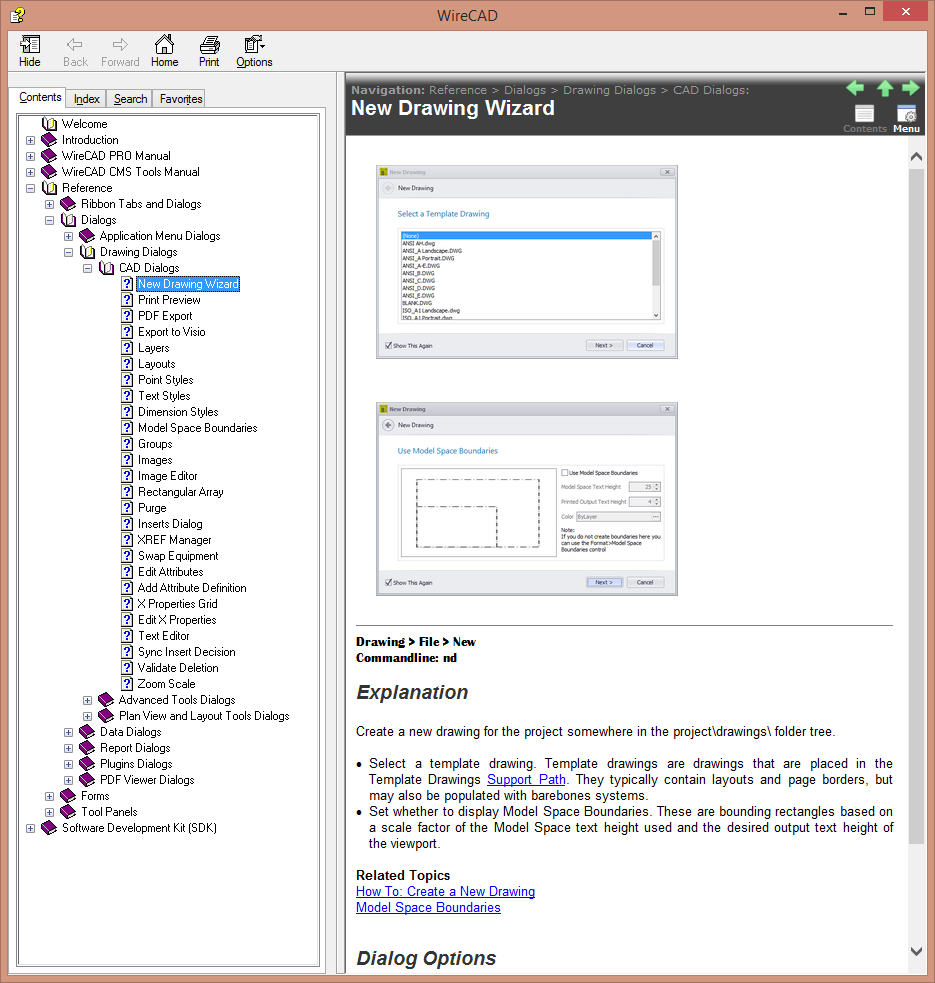935x983 pixels.
Task: Open the Plan View and Layout Tools Dialogs book
Action: point(204,716)
